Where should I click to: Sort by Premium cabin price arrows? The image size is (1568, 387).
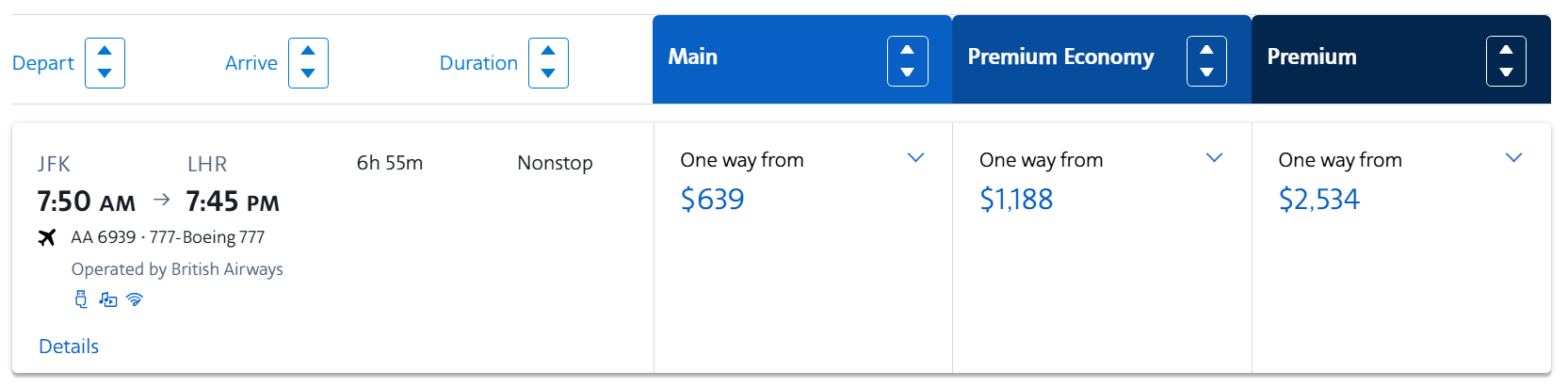click(x=1506, y=61)
